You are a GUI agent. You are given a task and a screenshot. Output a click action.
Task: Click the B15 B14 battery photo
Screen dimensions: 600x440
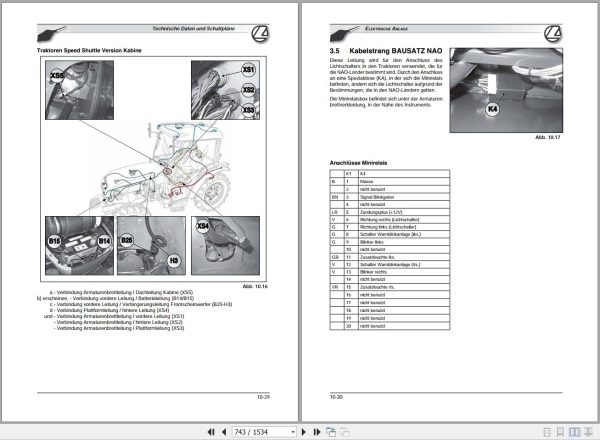tap(80, 246)
